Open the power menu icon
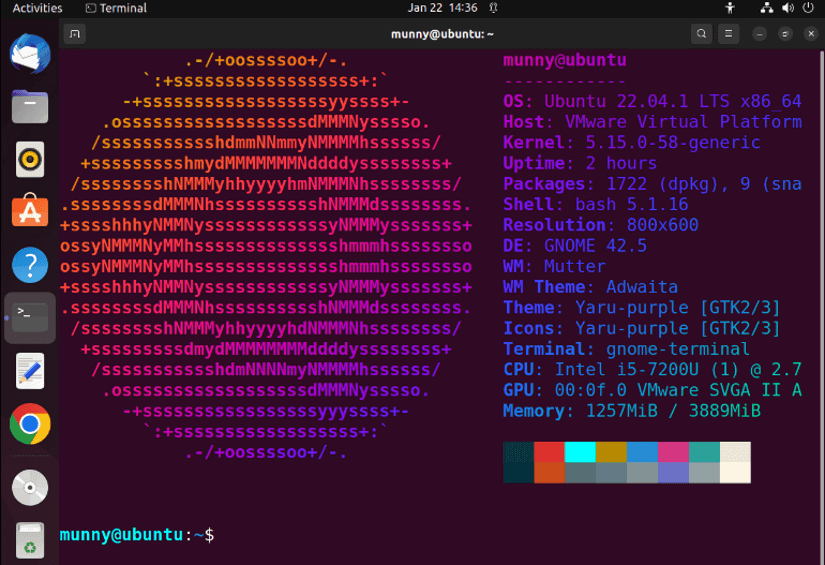Image resolution: width=825 pixels, height=565 pixels. click(x=808, y=8)
